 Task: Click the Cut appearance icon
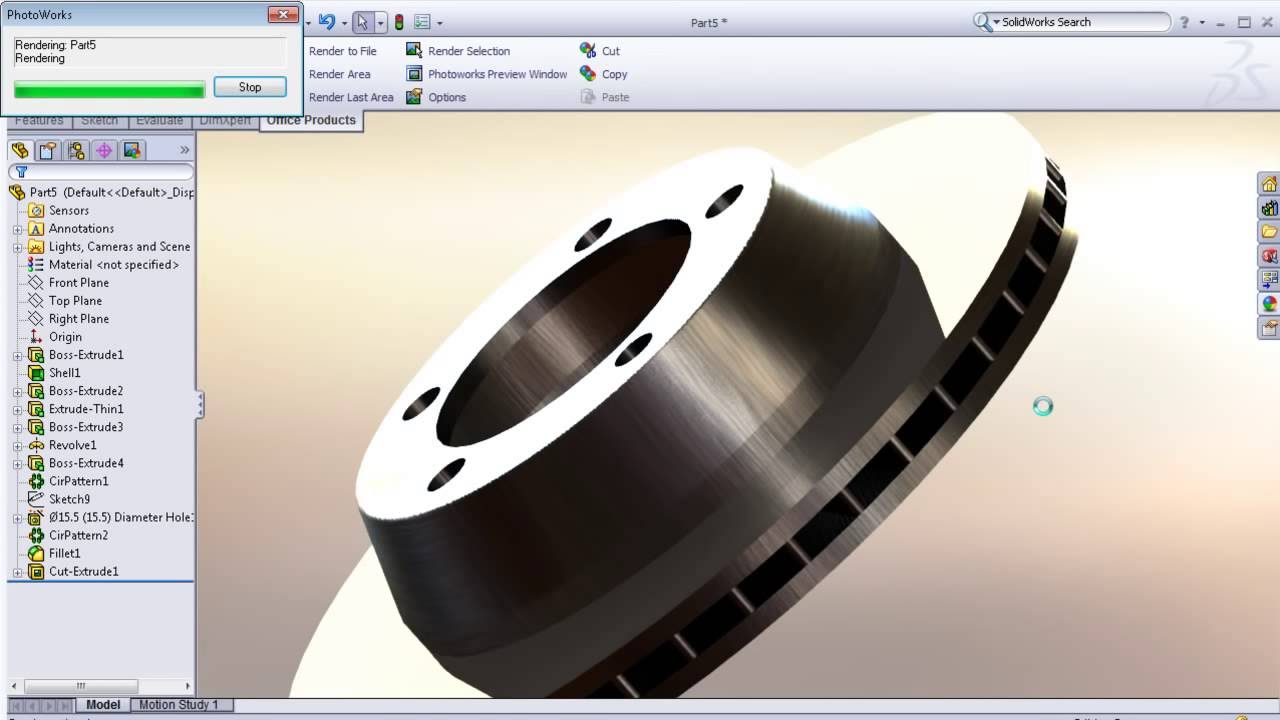[588, 50]
